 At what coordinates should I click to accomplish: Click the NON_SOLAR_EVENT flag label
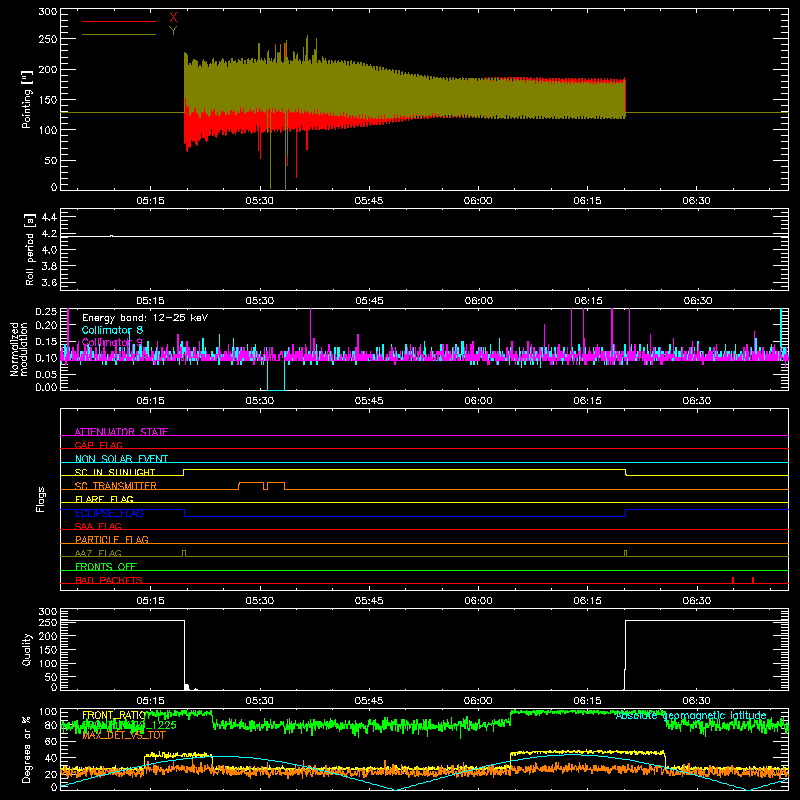(121, 459)
